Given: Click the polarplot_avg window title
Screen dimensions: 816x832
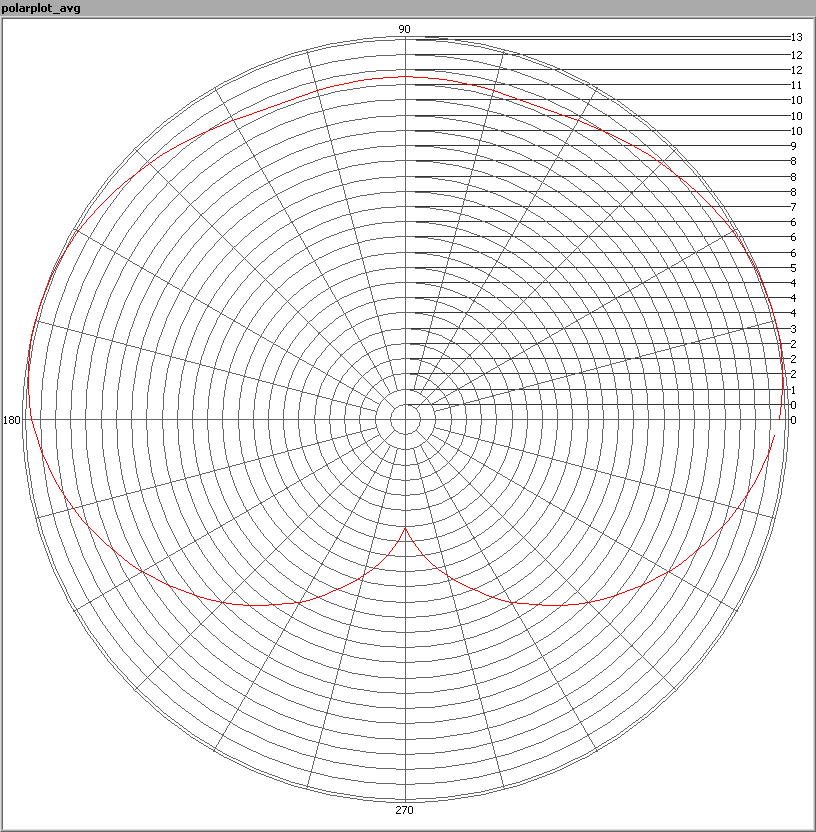Looking at the screenshot, I should click(42, 9).
